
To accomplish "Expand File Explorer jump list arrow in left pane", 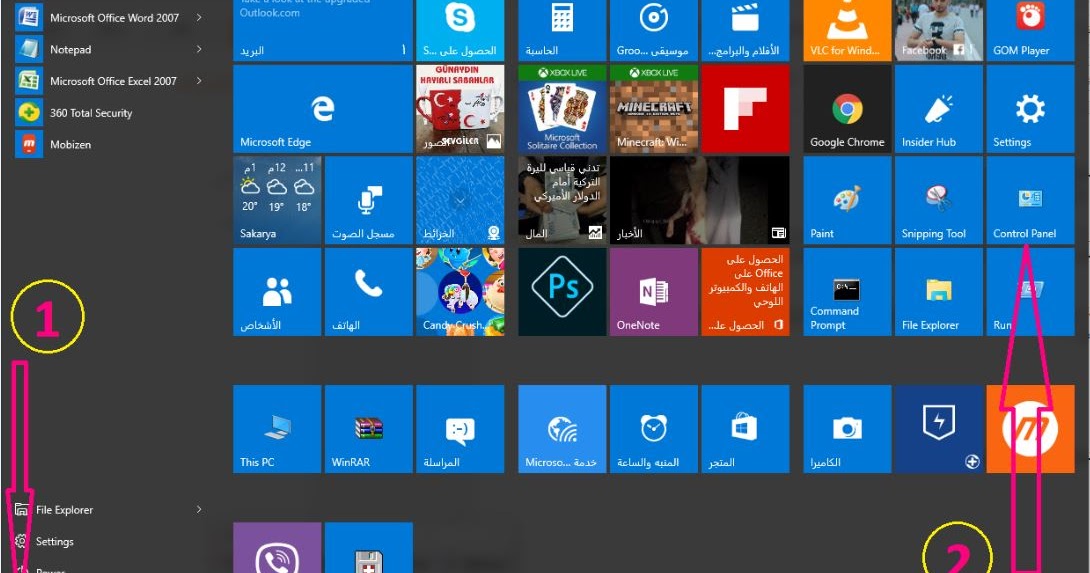I will [199, 510].
